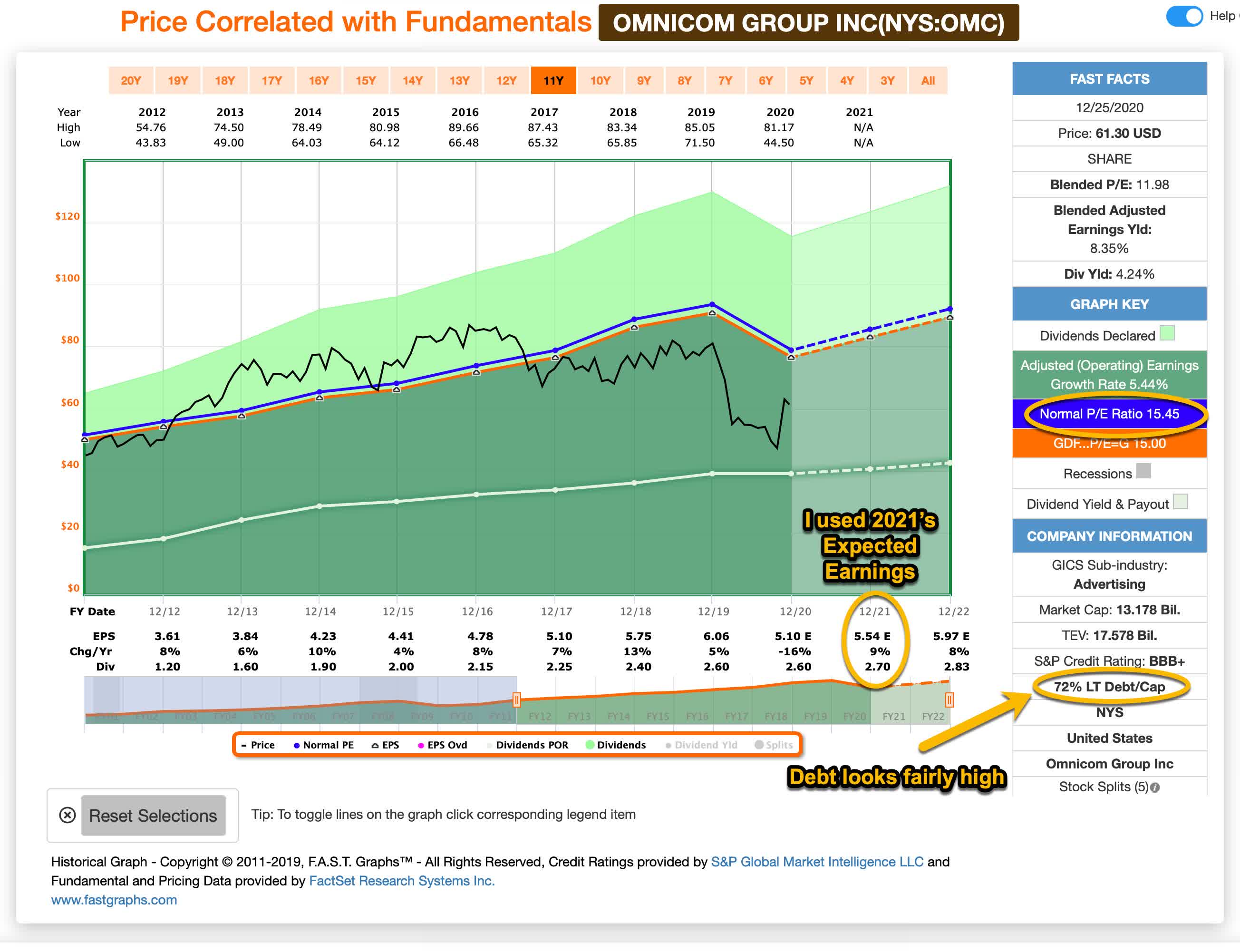Click the circled X icon beside Reset Selections
The image size is (1240, 952).
tap(68, 816)
